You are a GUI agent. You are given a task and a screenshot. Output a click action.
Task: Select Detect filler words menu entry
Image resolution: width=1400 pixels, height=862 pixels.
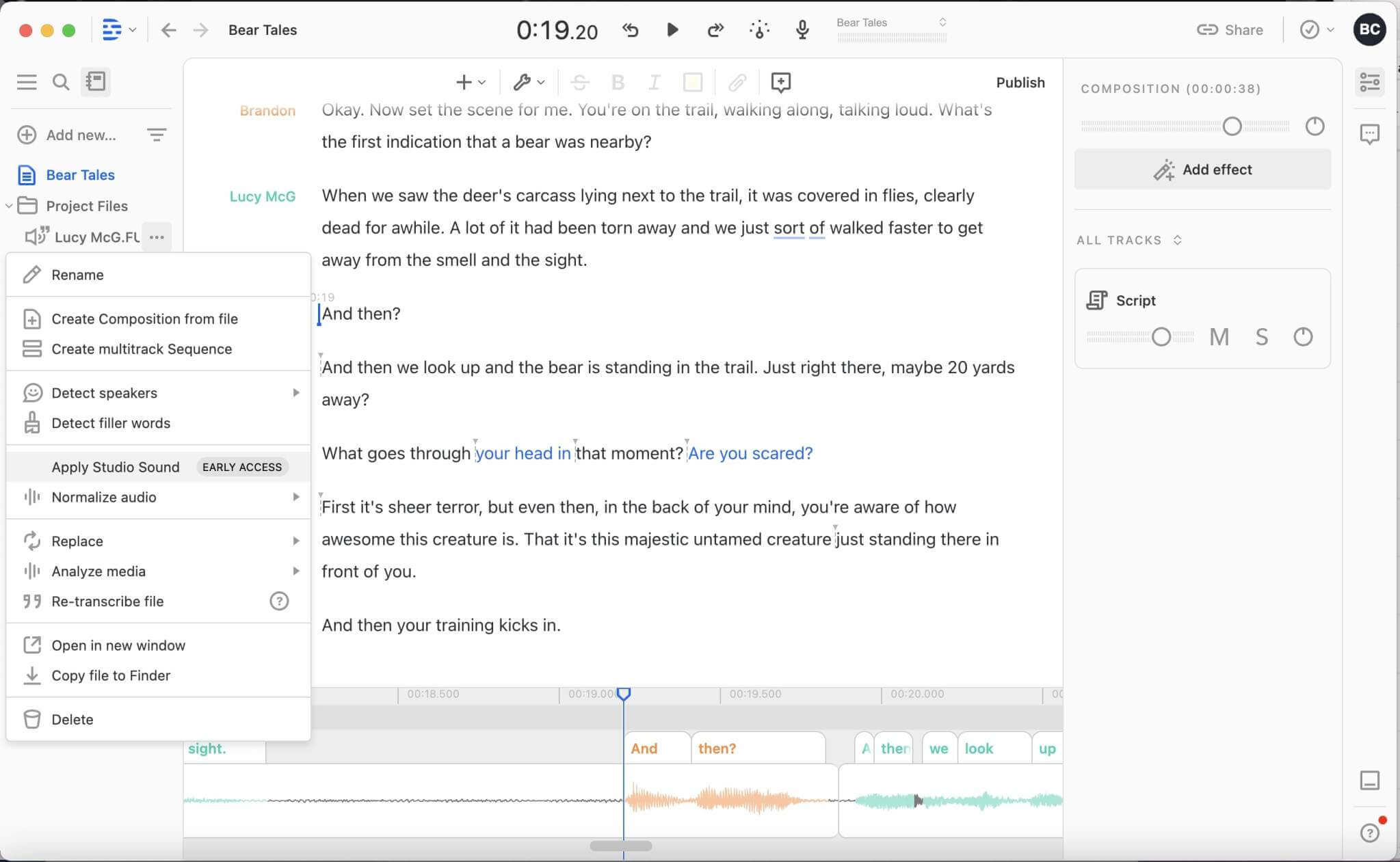tap(111, 423)
